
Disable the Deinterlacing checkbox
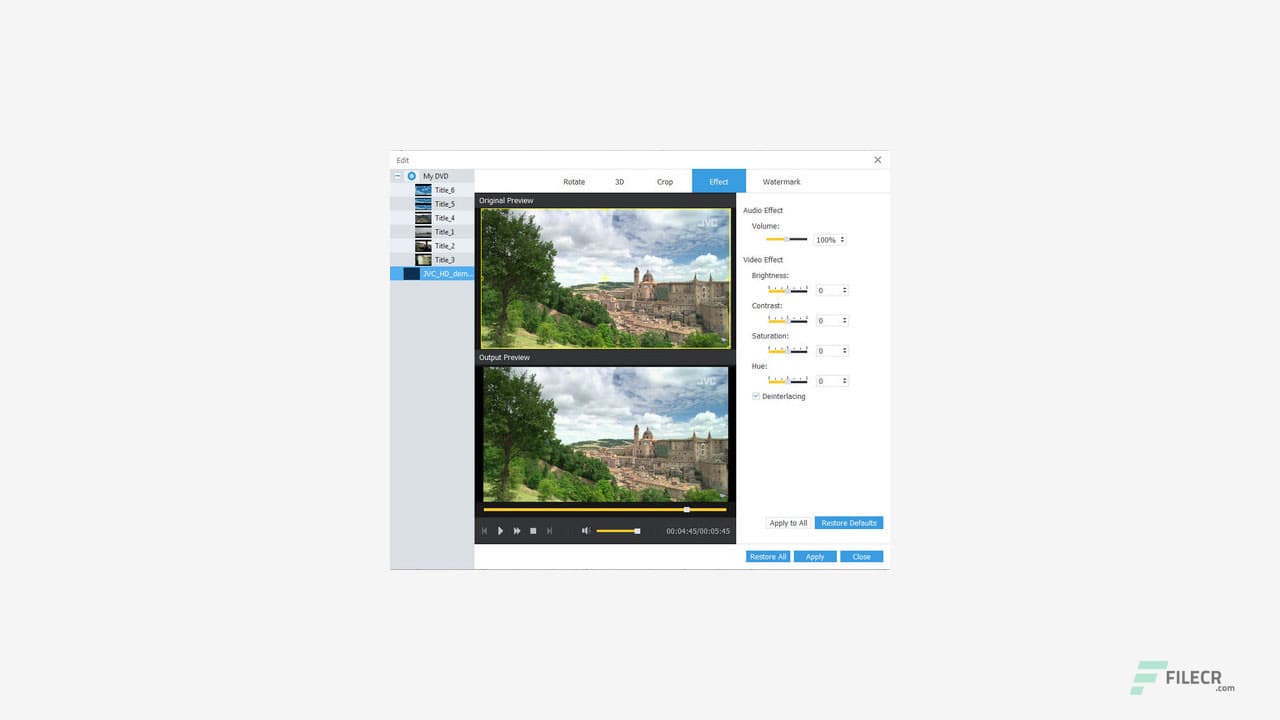click(x=756, y=396)
